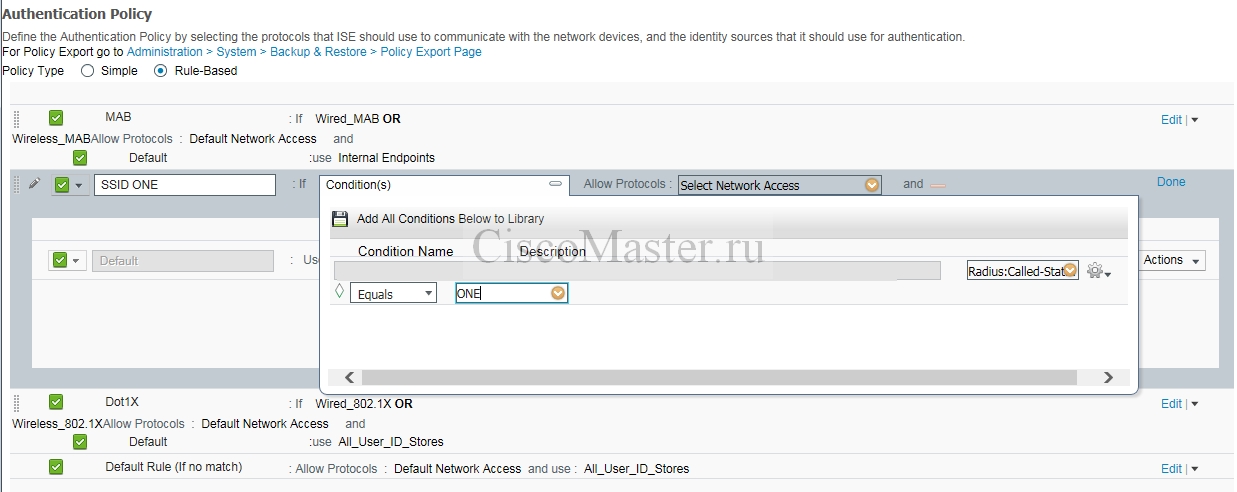Click the orange arrow in the ONE value box

pos(558,293)
